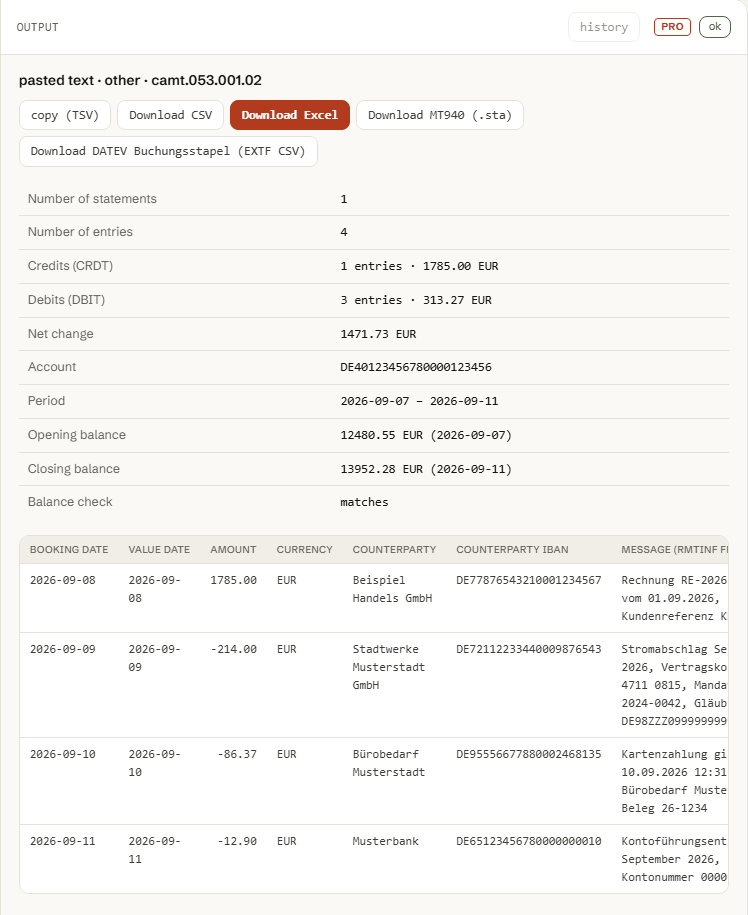Select IBAN DE95556677880002468135
748x915 pixels.
529,754
